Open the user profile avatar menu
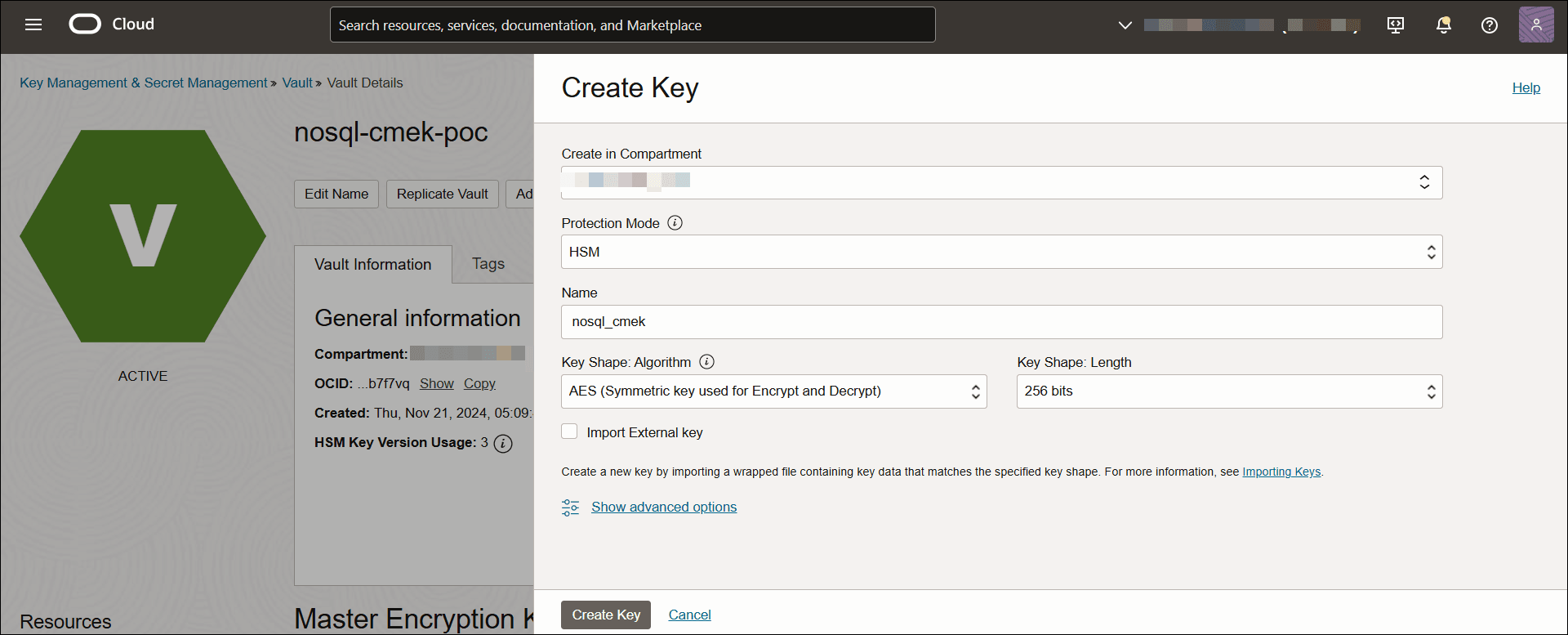The width and height of the screenshot is (1568, 635). tap(1535, 25)
